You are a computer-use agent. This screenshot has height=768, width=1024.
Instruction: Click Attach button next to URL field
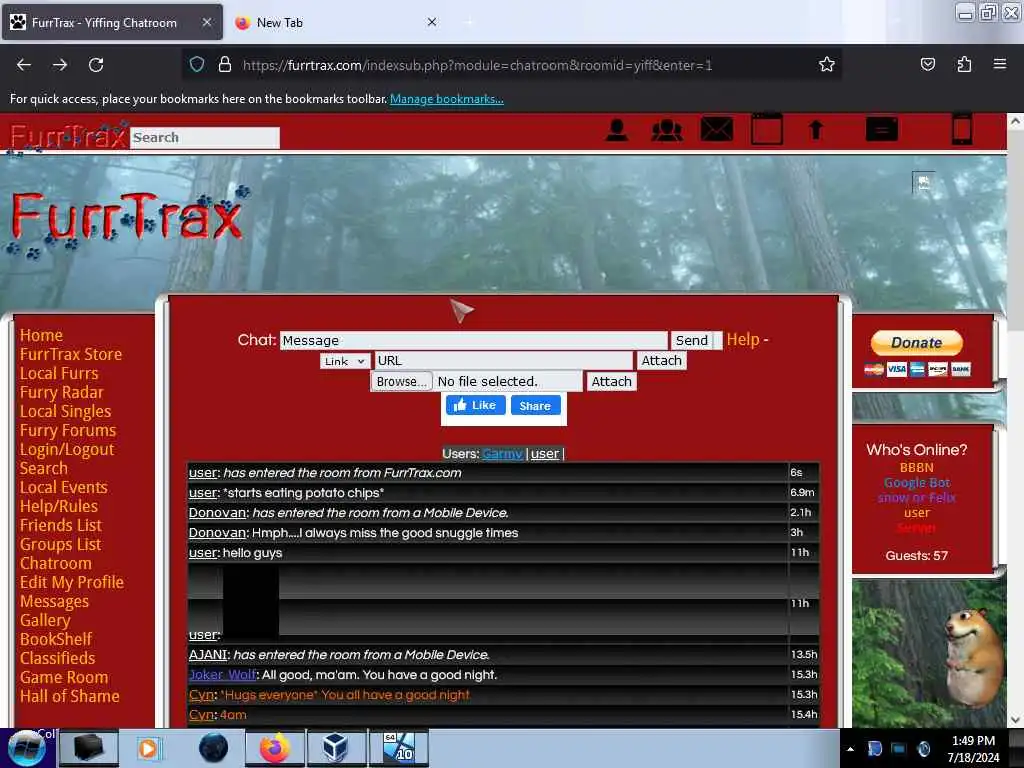(661, 360)
